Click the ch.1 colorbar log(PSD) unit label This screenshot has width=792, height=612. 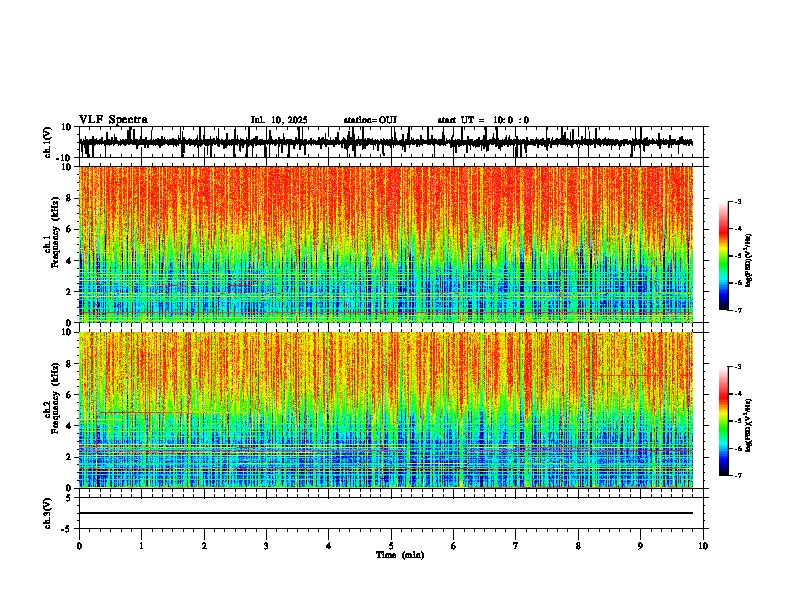pyautogui.click(x=749, y=260)
